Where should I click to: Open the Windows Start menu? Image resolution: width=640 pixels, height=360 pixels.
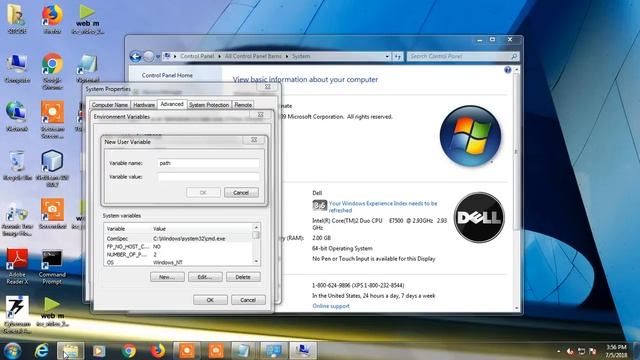tap(12, 351)
